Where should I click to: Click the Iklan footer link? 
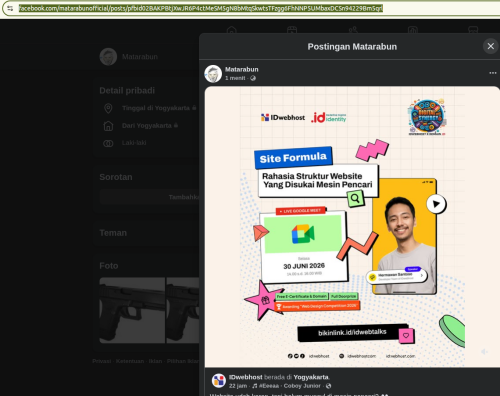pos(155,361)
